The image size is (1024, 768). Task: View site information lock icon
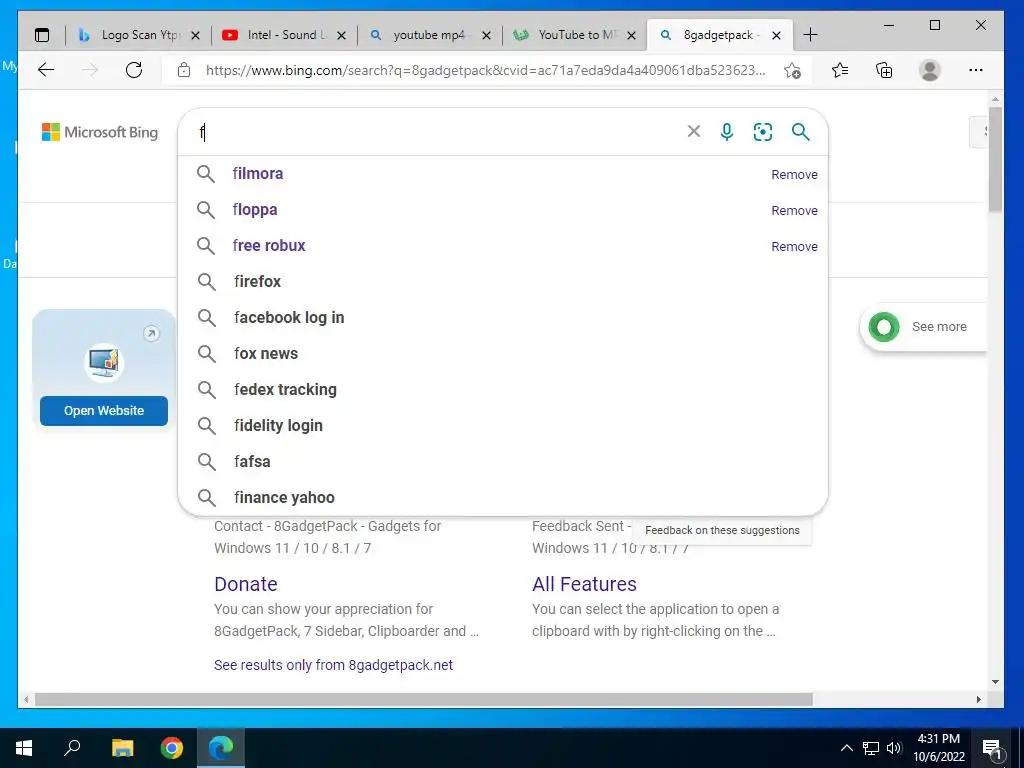pos(184,70)
